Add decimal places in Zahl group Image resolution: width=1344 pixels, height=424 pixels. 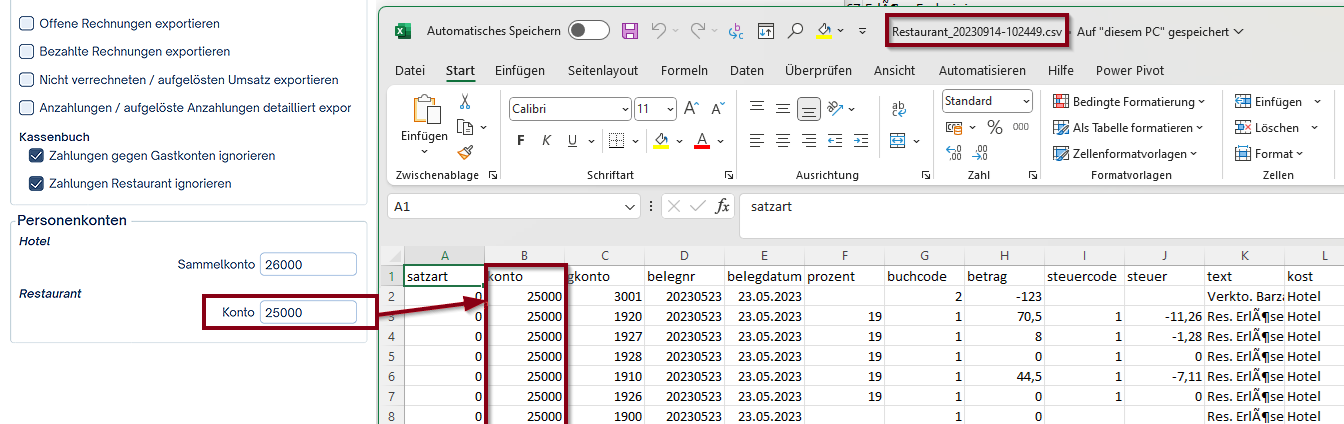coord(954,153)
